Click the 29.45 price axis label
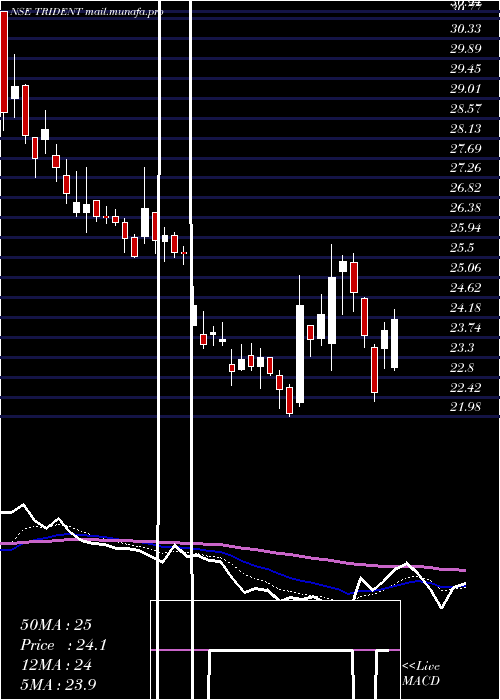 tap(466, 69)
